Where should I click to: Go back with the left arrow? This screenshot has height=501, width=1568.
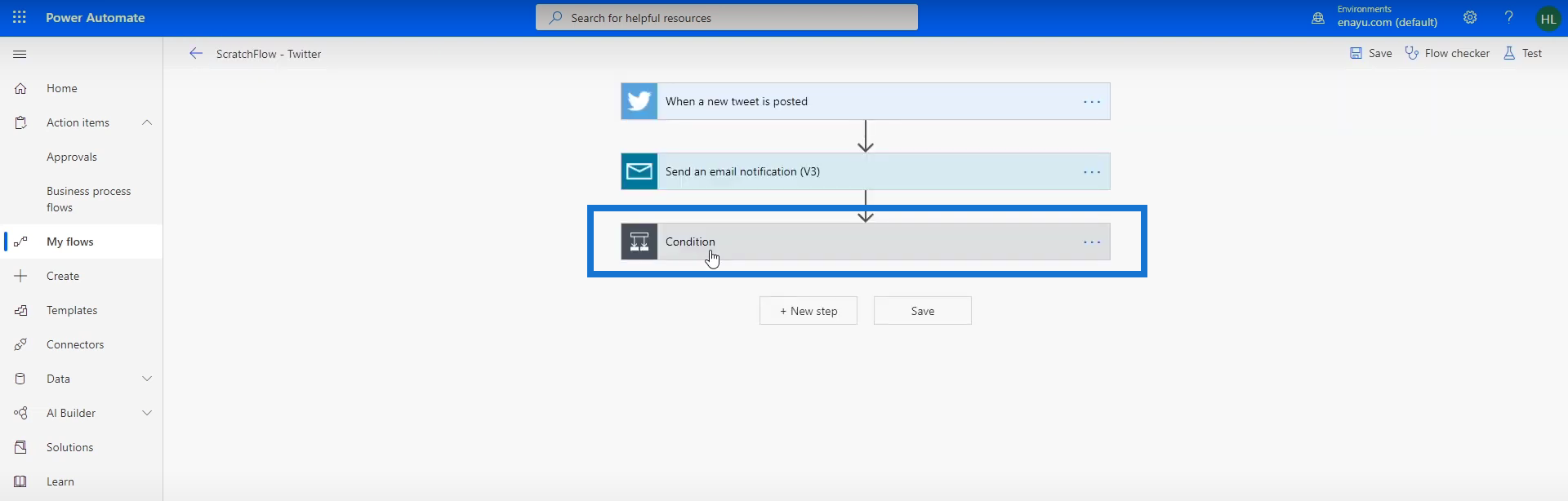[x=196, y=53]
